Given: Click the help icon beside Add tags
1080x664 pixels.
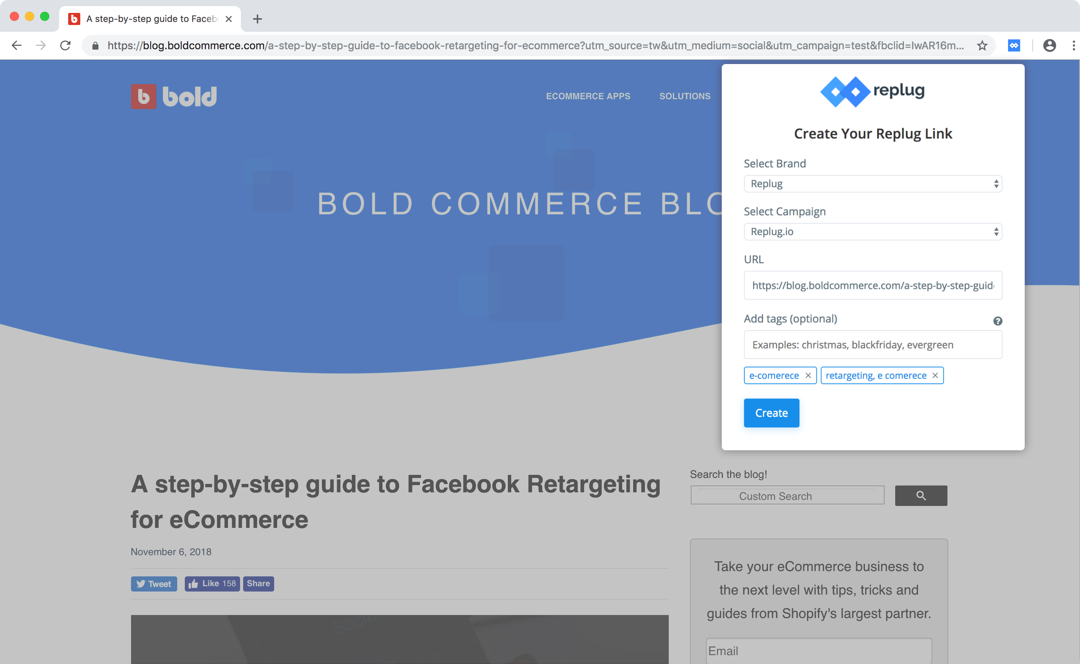Looking at the screenshot, I should click(997, 321).
